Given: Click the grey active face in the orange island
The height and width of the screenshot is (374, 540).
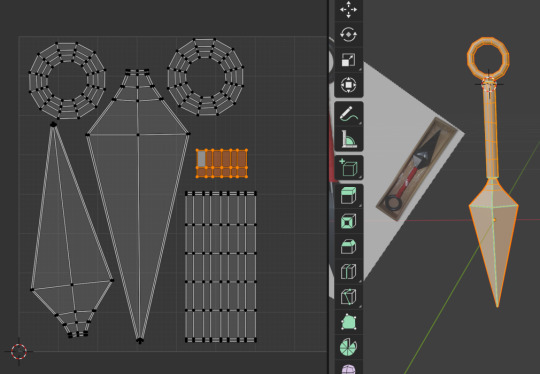Looking at the screenshot, I should point(201,159).
